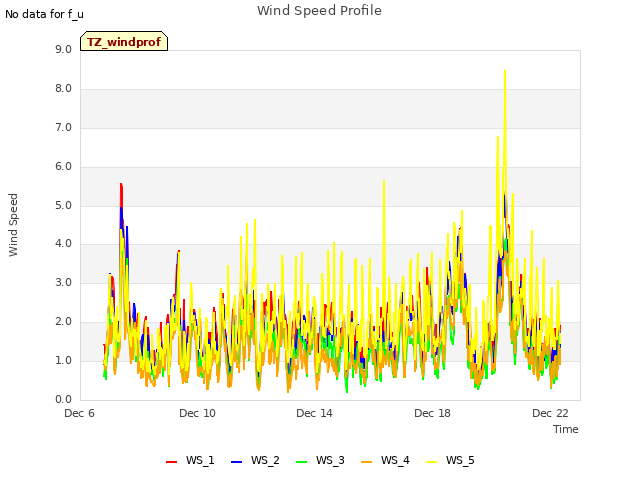Select the WS_3 legend label

pos(330,460)
